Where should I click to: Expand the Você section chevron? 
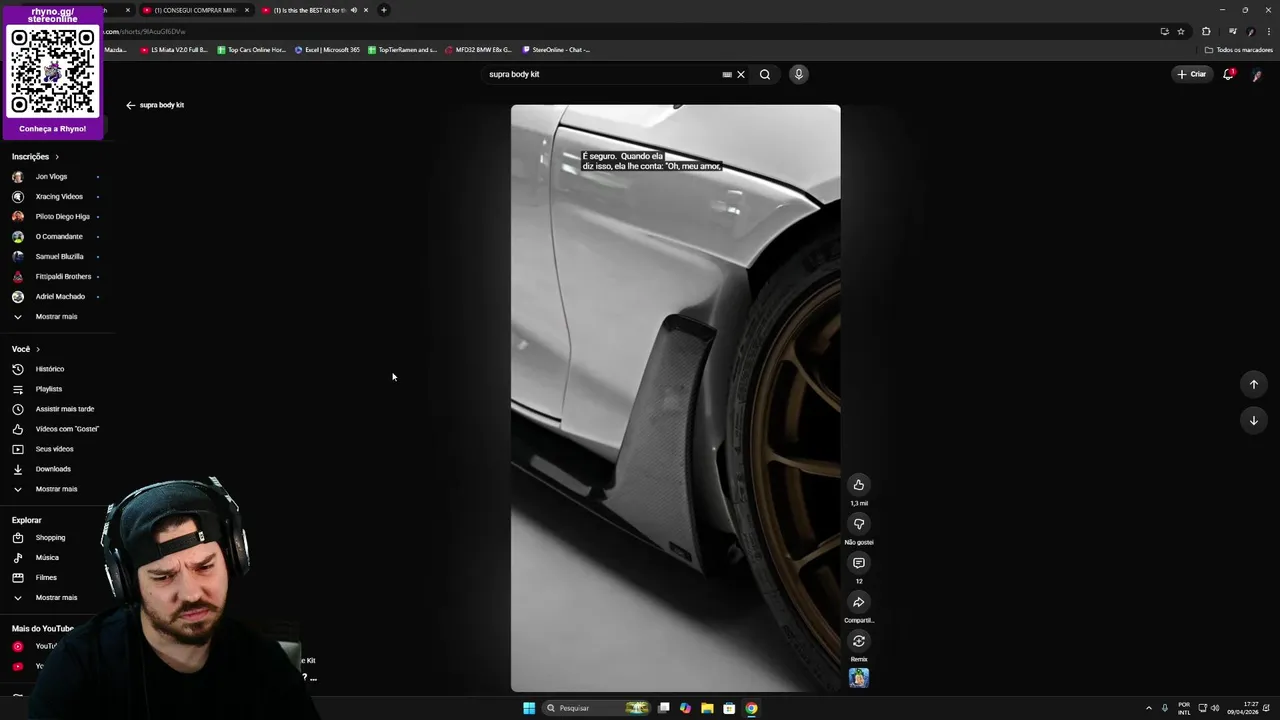[38, 349]
